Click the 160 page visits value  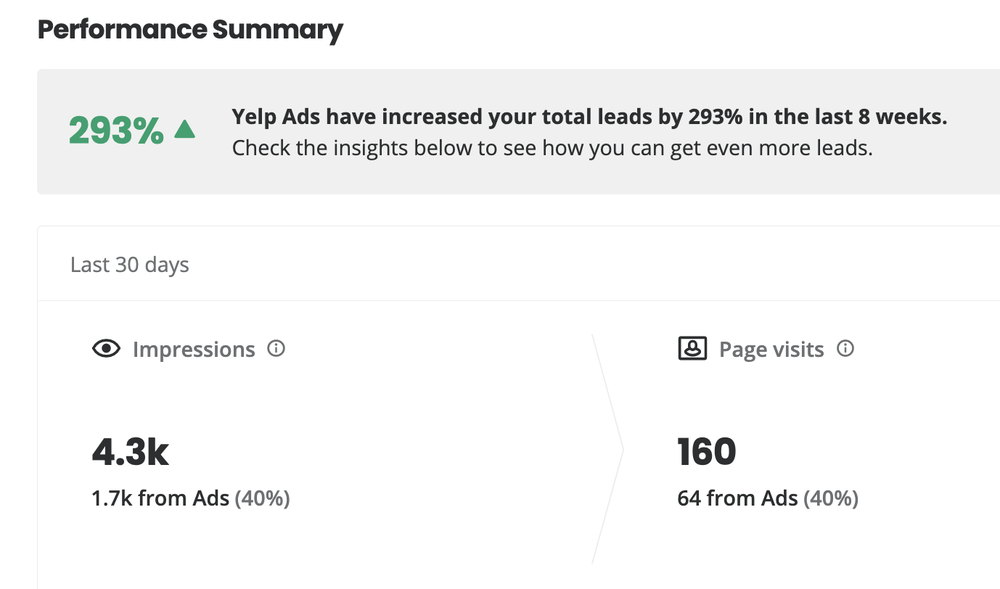707,452
